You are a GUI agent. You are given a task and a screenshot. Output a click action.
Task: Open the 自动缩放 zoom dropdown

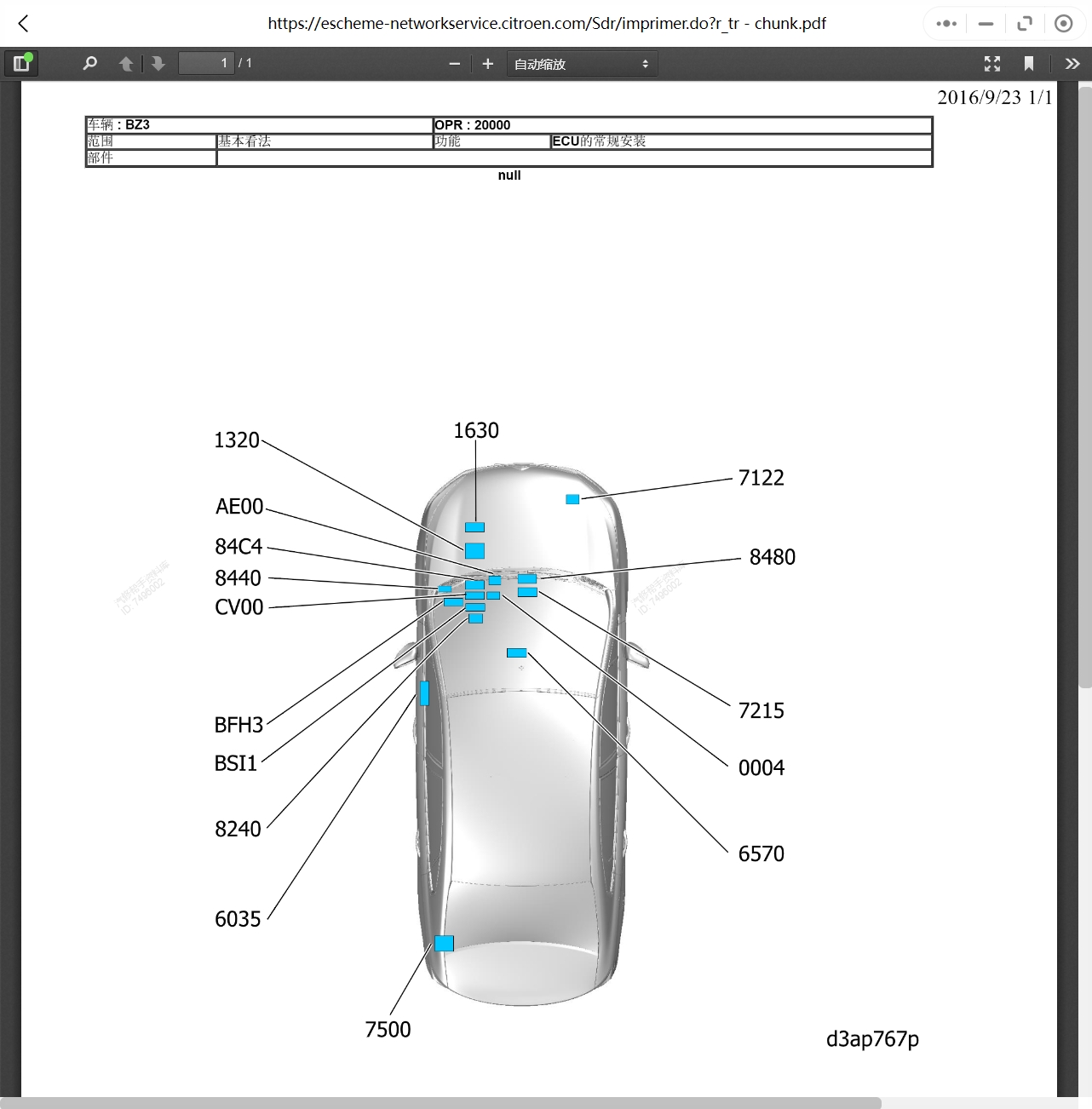click(581, 64)
